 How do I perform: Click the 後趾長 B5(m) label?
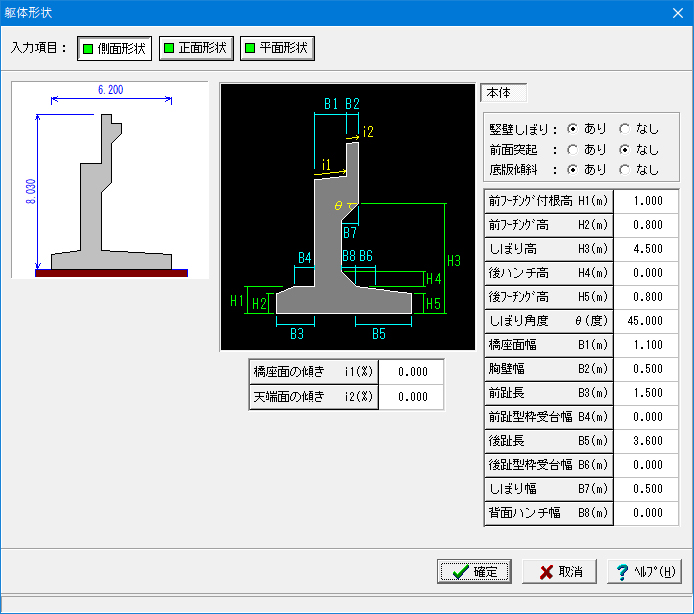click(x=549, y=441)
